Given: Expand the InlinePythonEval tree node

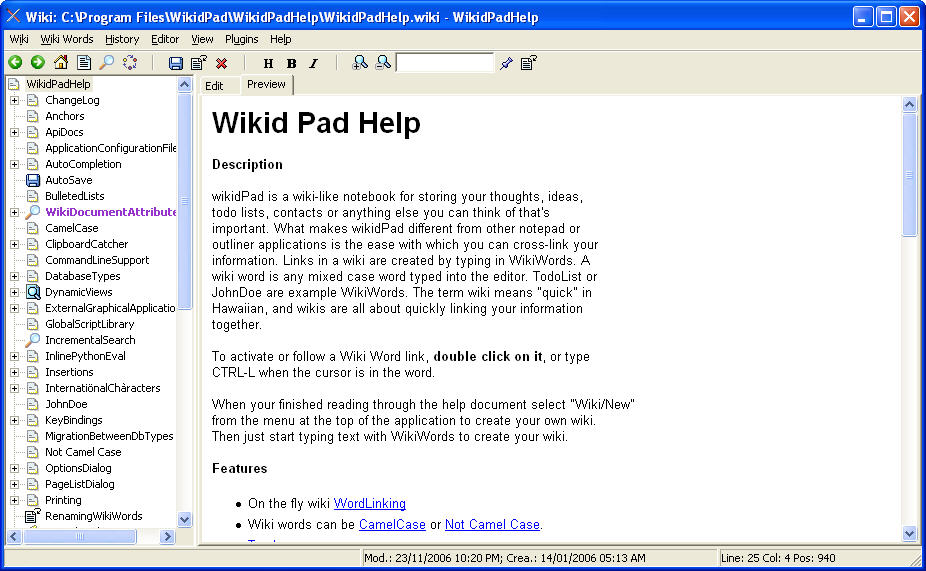Looking at the screenshot, I should point(14,356).
